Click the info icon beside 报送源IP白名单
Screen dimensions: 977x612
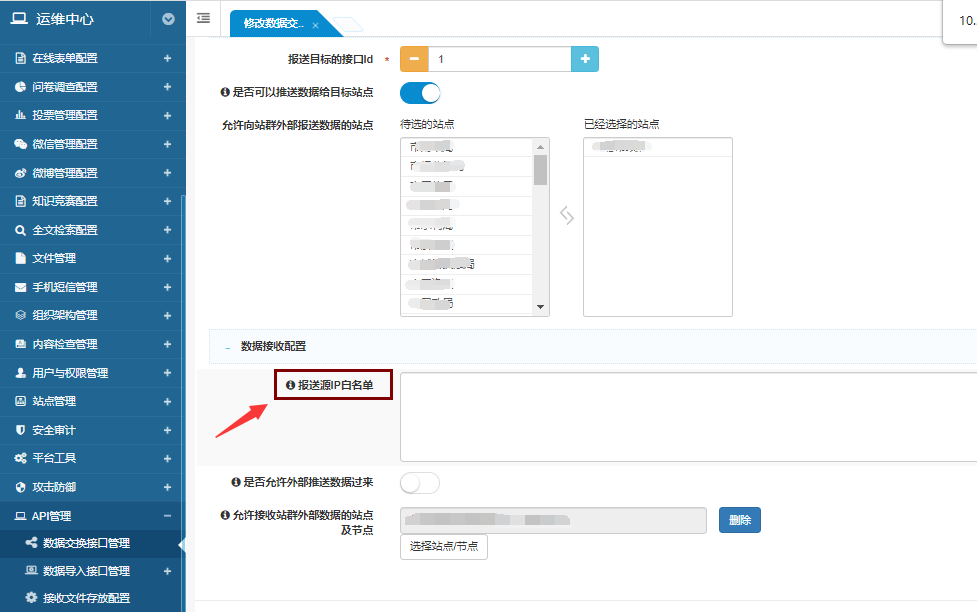click(290, 385)
